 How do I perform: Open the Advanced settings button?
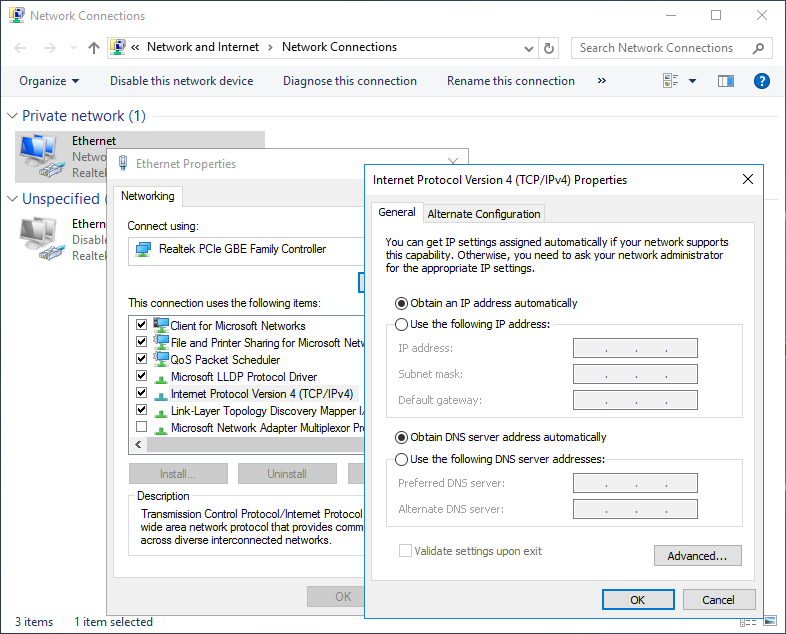[697, 556]
